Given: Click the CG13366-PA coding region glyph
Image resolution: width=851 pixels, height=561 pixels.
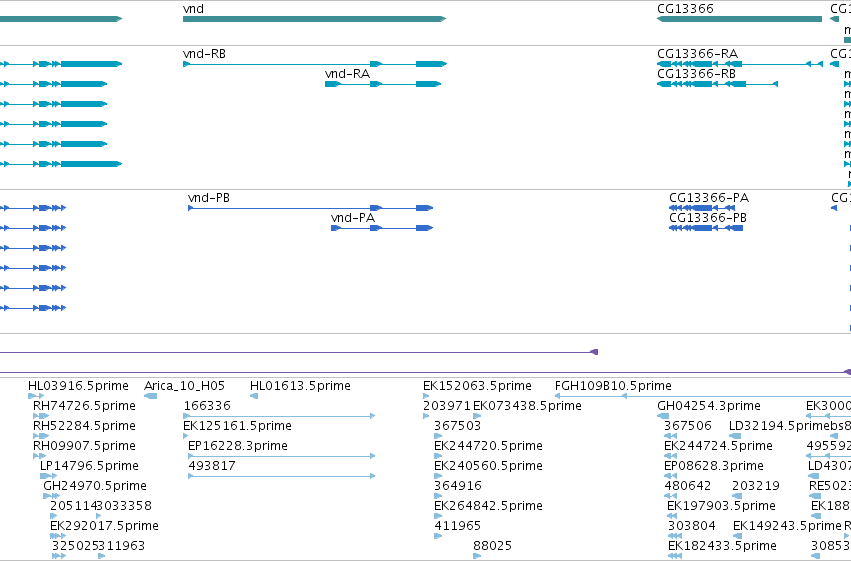Looking at the screenshot, I should tap(702, 208).
